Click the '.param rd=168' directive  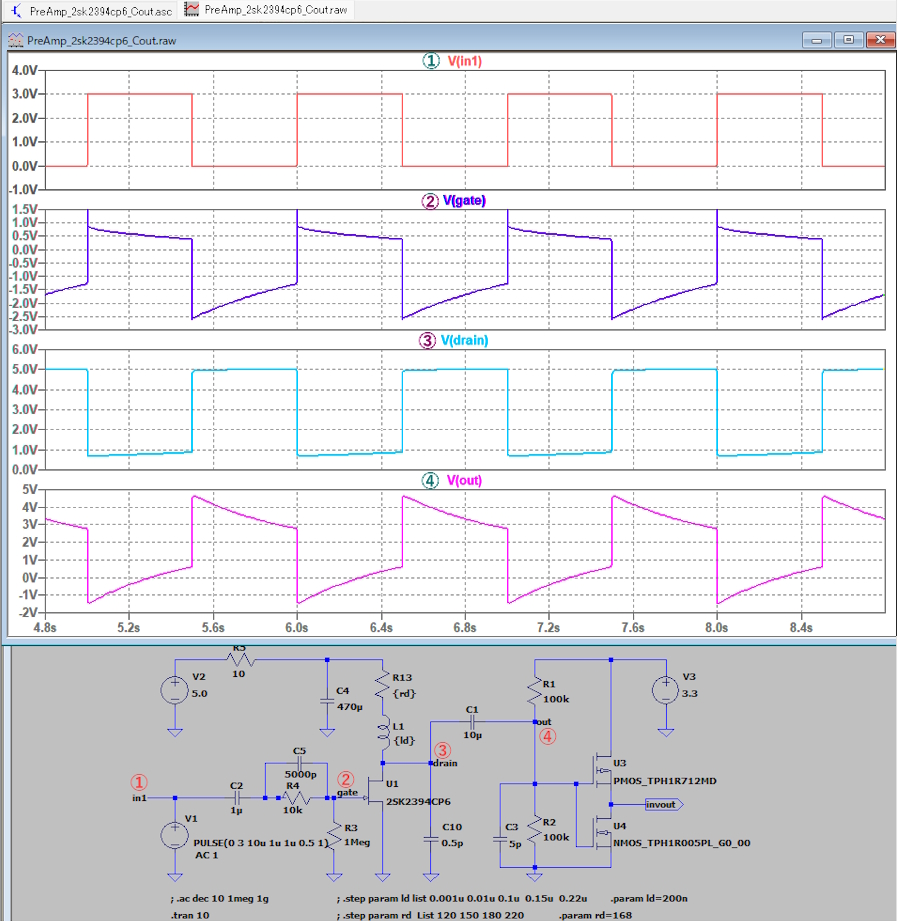point(595,915)
